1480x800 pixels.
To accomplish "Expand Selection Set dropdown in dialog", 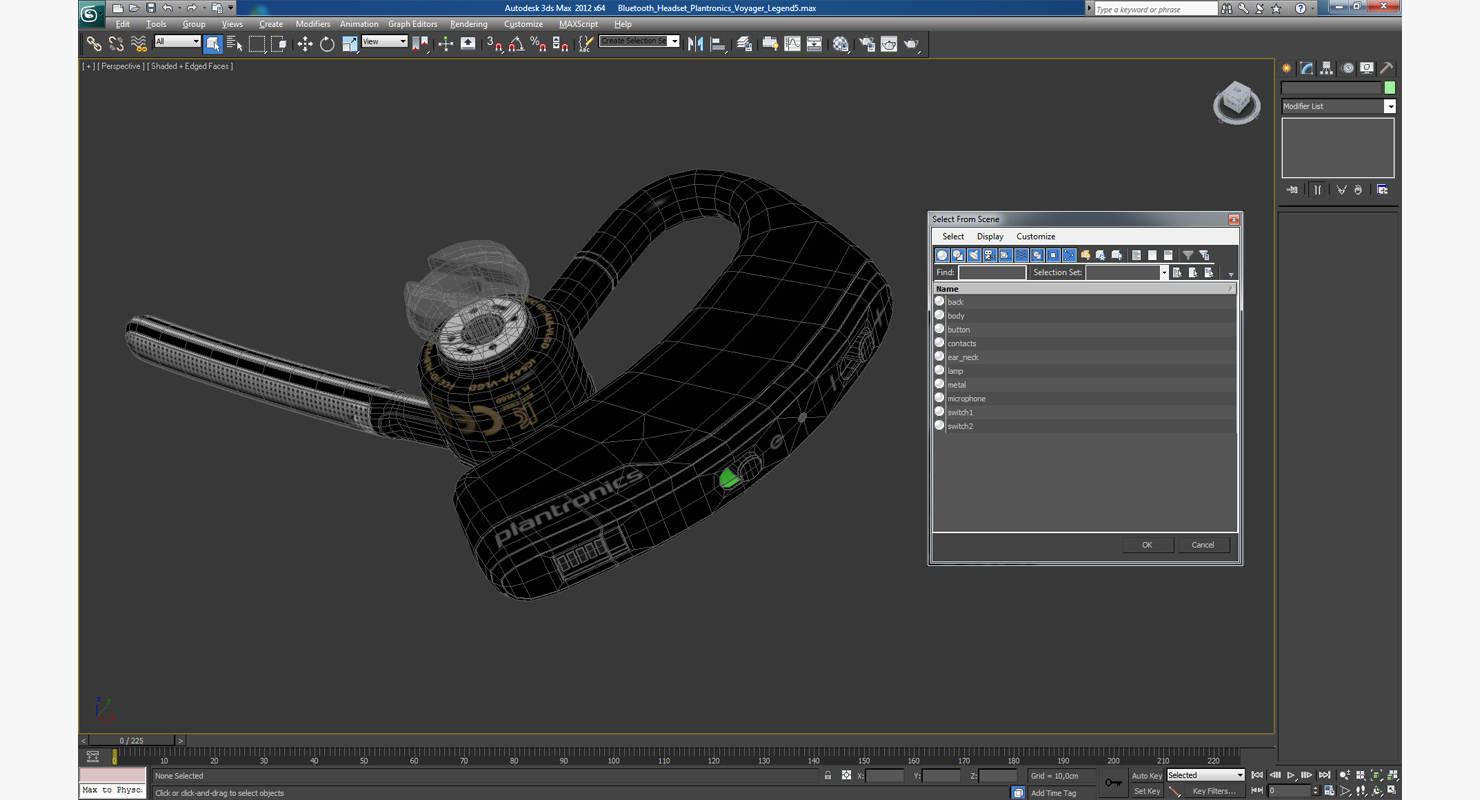I will [x=1164, y=272].
